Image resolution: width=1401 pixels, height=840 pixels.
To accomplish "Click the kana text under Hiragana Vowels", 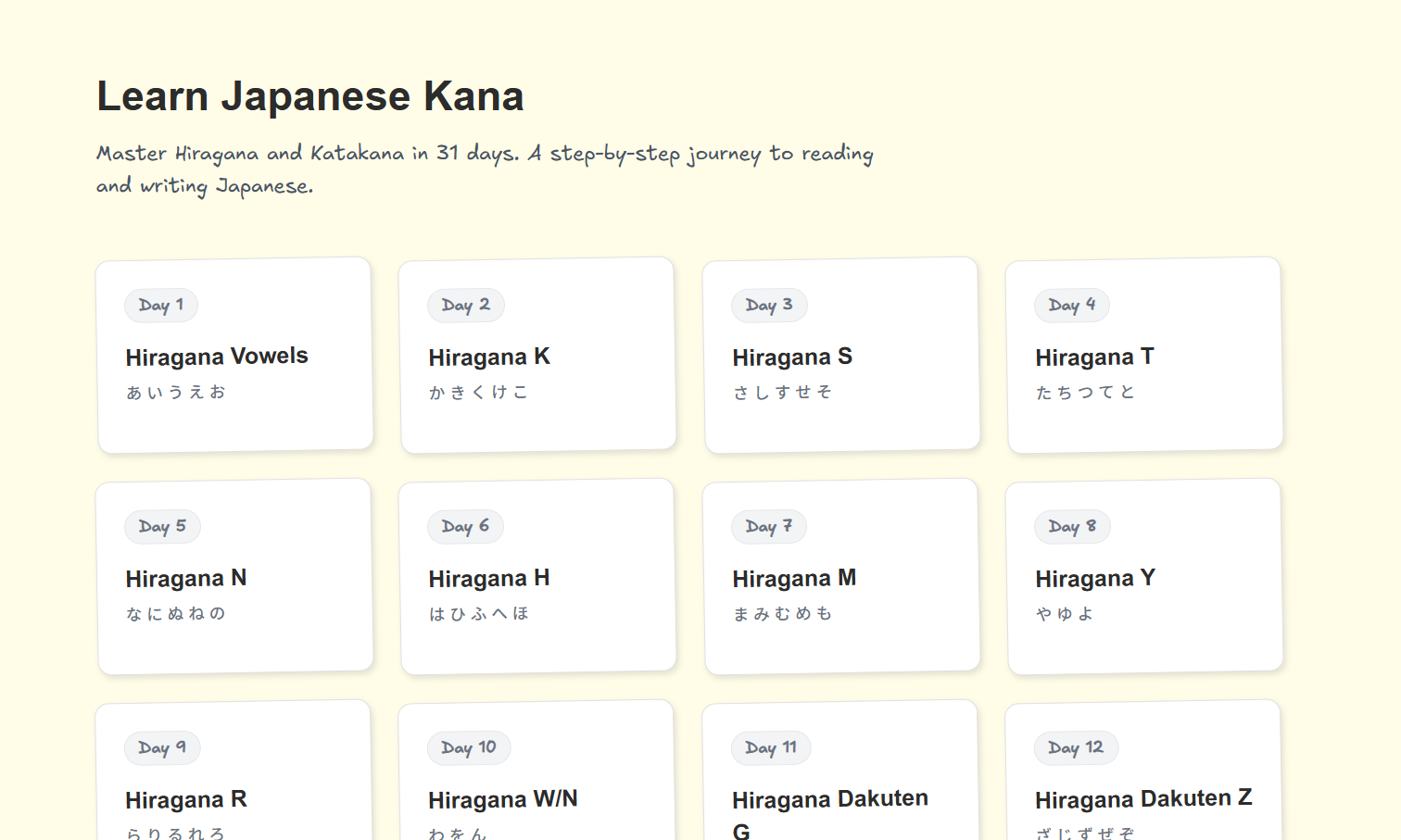I will tap(175, 392).
